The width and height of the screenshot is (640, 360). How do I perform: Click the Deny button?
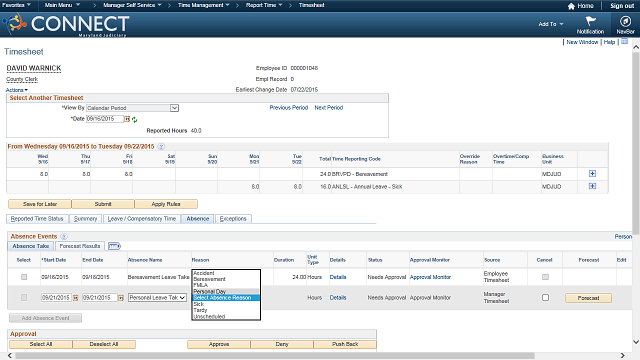282,344
